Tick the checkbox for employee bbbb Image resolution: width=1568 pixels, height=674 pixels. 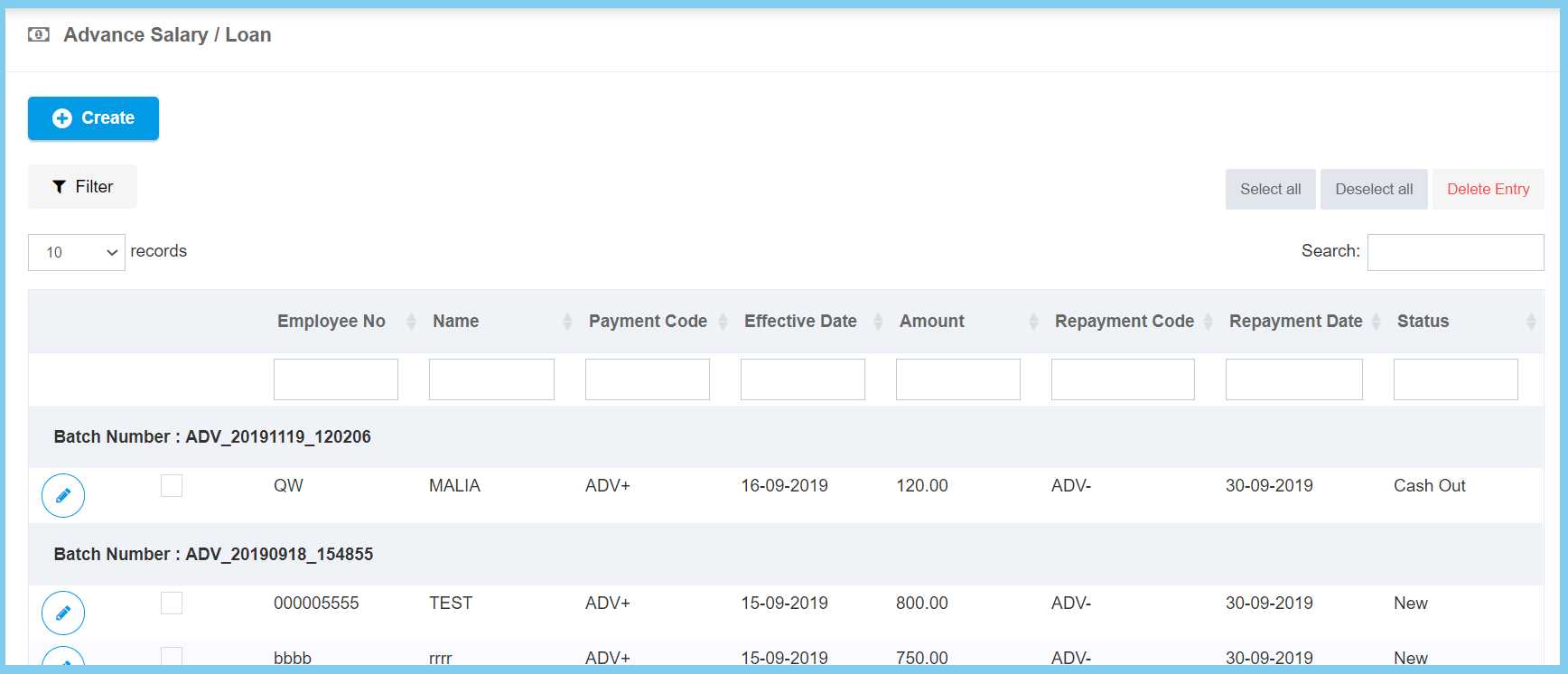coord(172,657)
